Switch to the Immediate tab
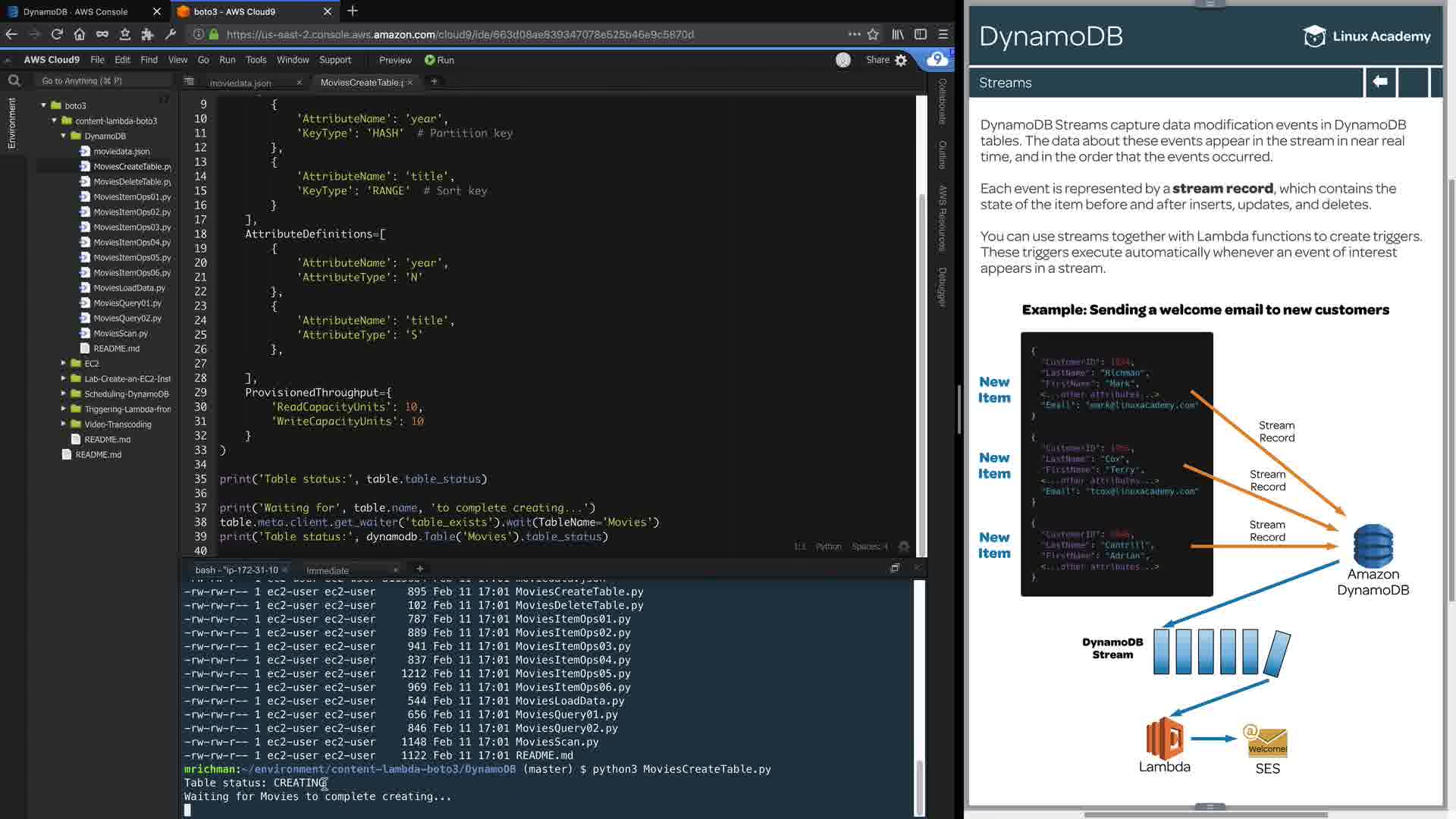Image resolution: width=1456 pixels, height=819 pixels. pos(328,570)
